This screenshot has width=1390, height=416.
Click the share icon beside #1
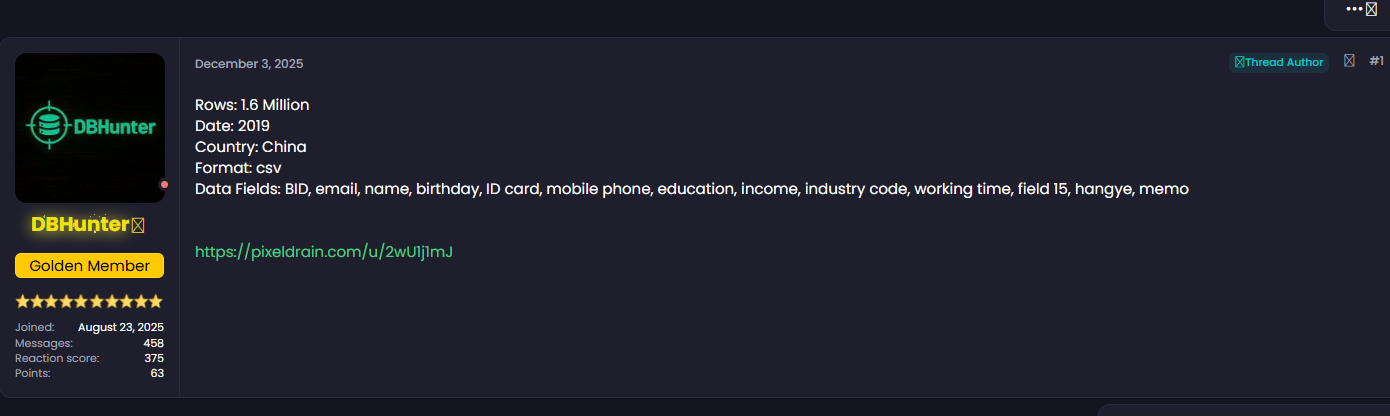click(1349, 61)
